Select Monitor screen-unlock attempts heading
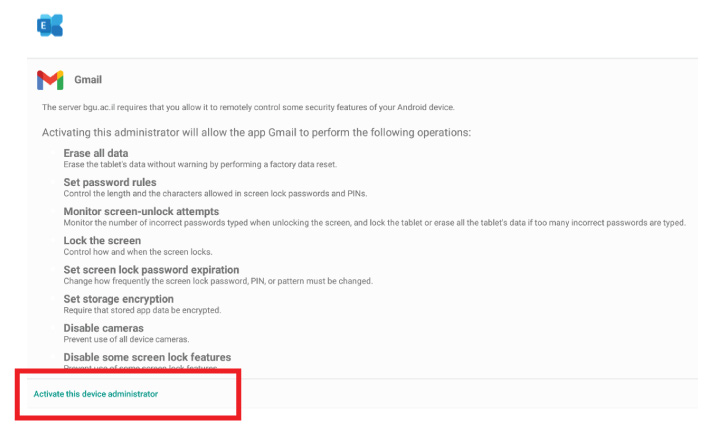The image size is (721, 433). point(141,211)
